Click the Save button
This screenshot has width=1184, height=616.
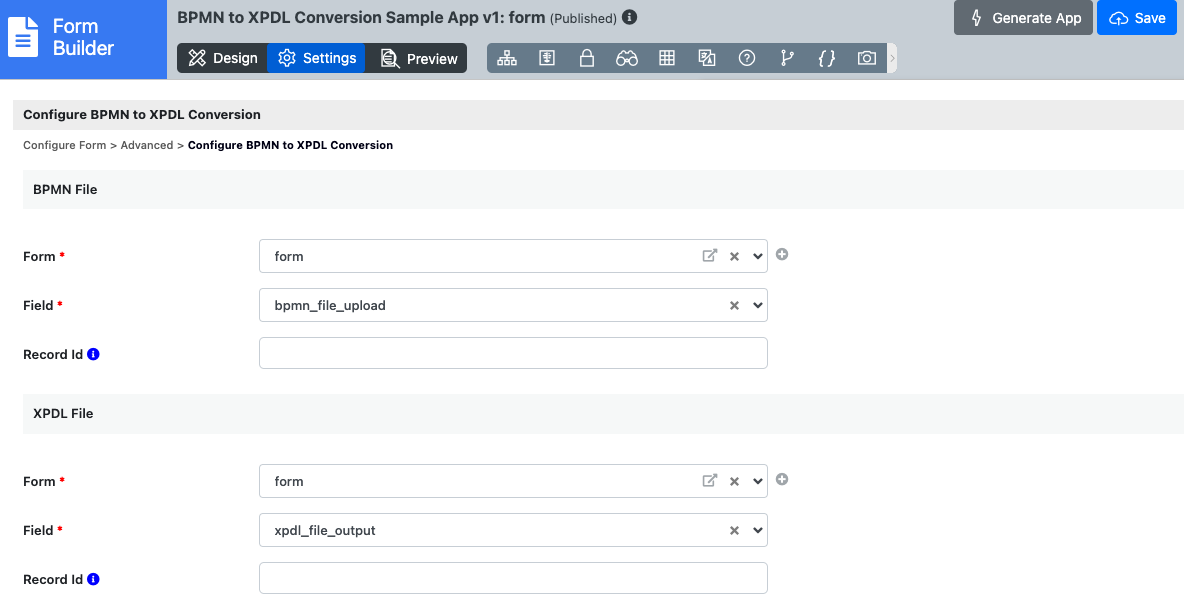click(1137, 18)
